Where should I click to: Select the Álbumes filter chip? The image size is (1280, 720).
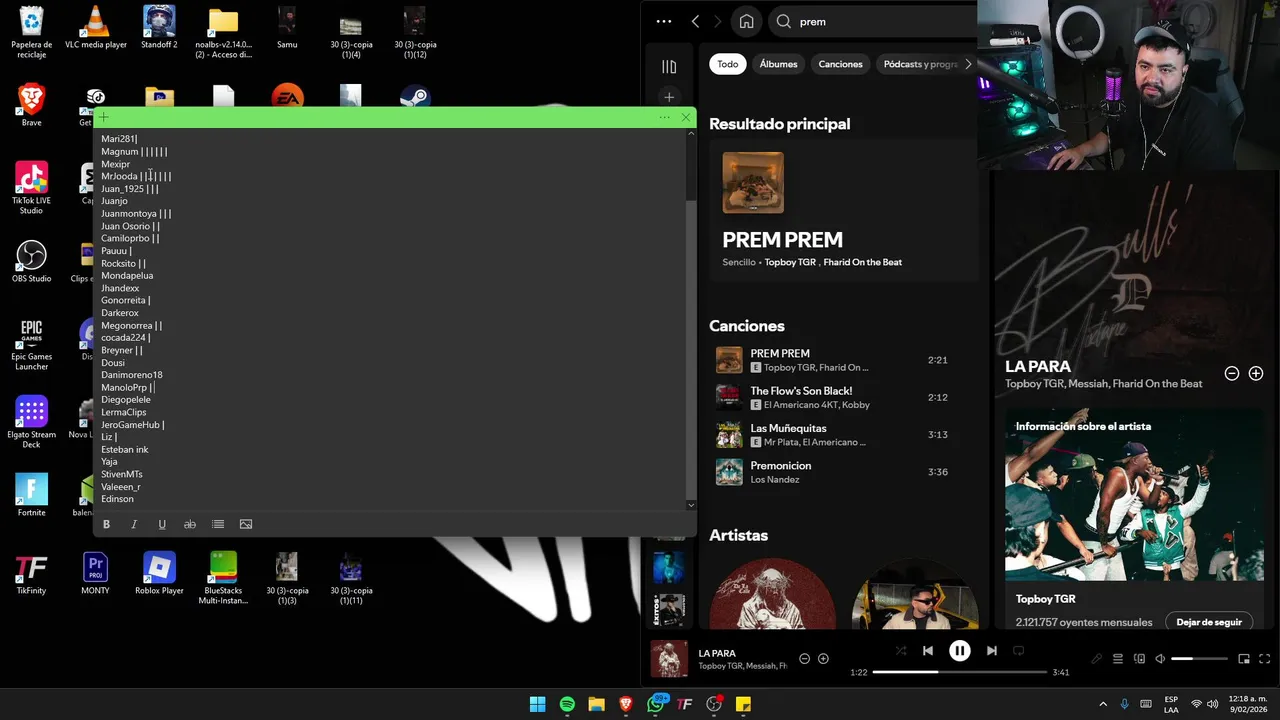778,64
